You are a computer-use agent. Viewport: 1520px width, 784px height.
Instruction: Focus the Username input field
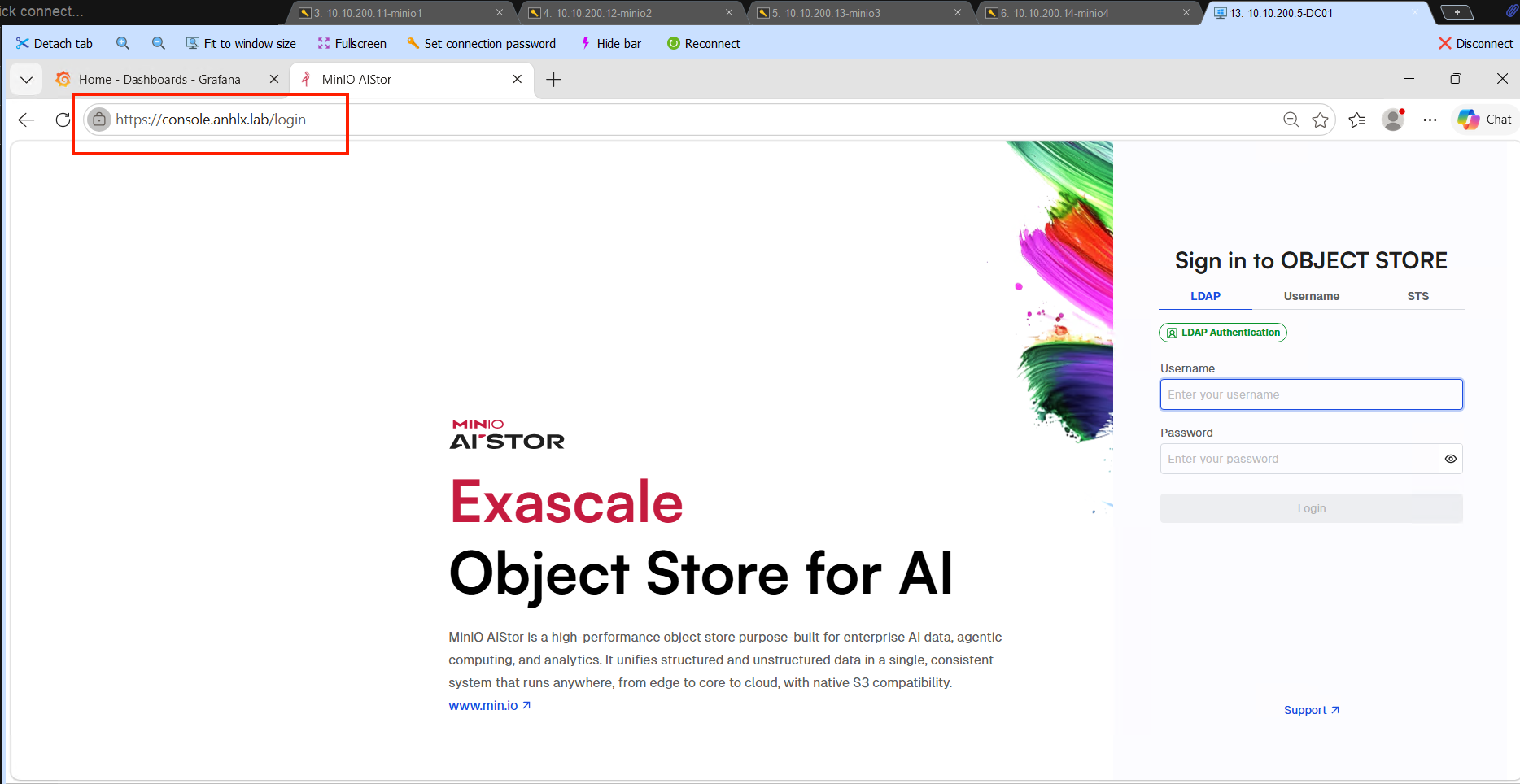pos(1312,394)
